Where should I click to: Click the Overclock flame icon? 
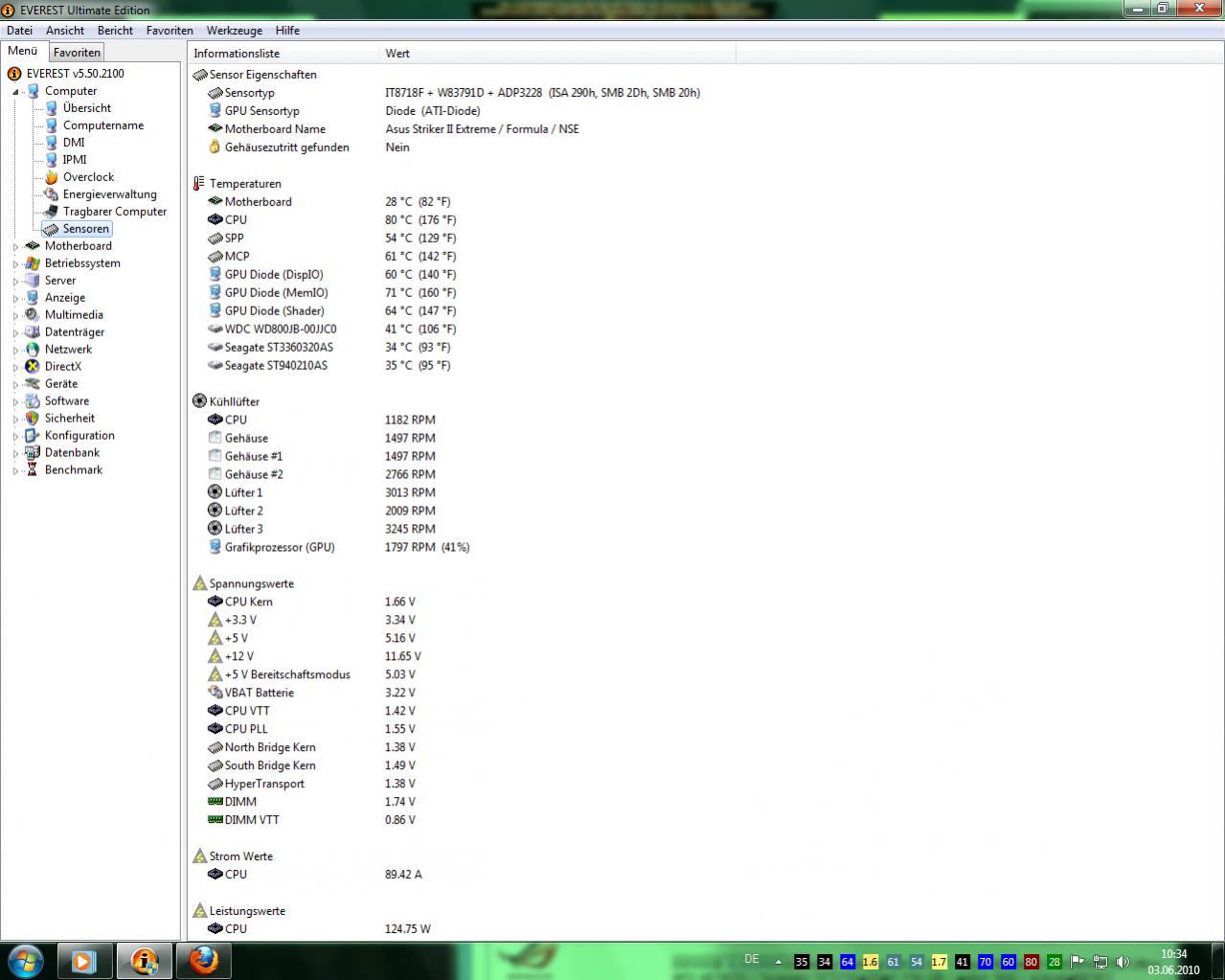point(52,177)
